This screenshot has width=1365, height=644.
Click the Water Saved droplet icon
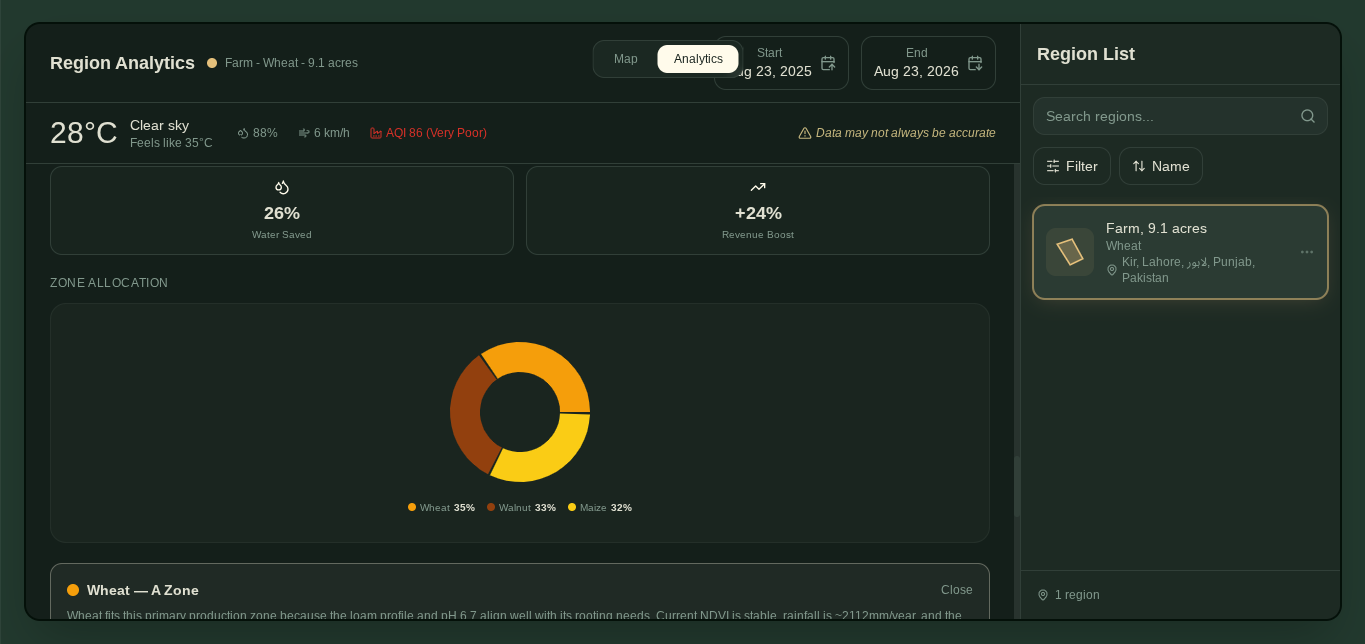[282, 187]
